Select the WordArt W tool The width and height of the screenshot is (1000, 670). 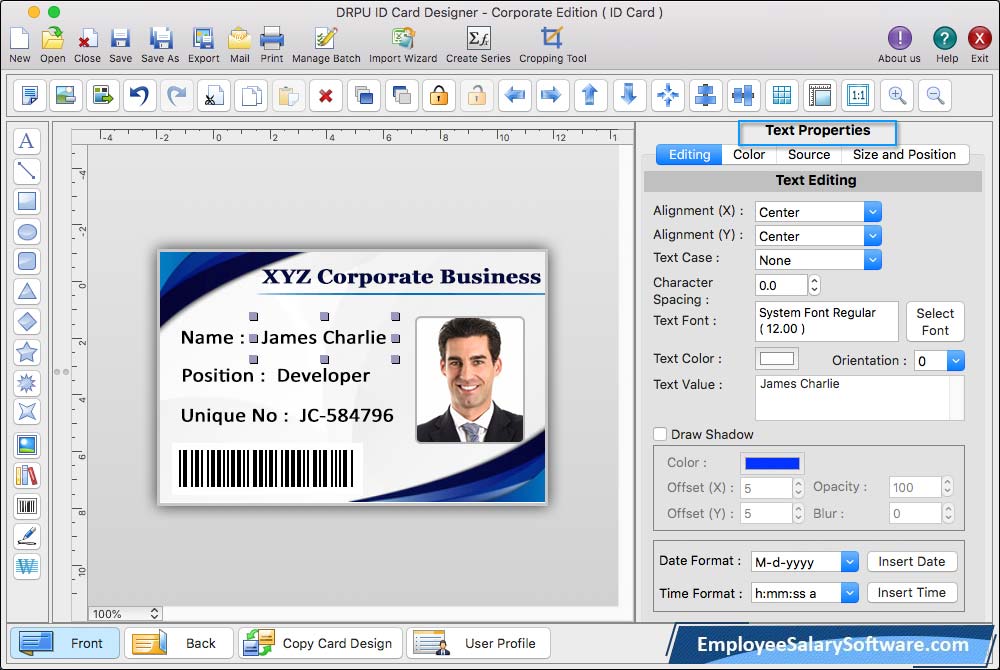26,566
